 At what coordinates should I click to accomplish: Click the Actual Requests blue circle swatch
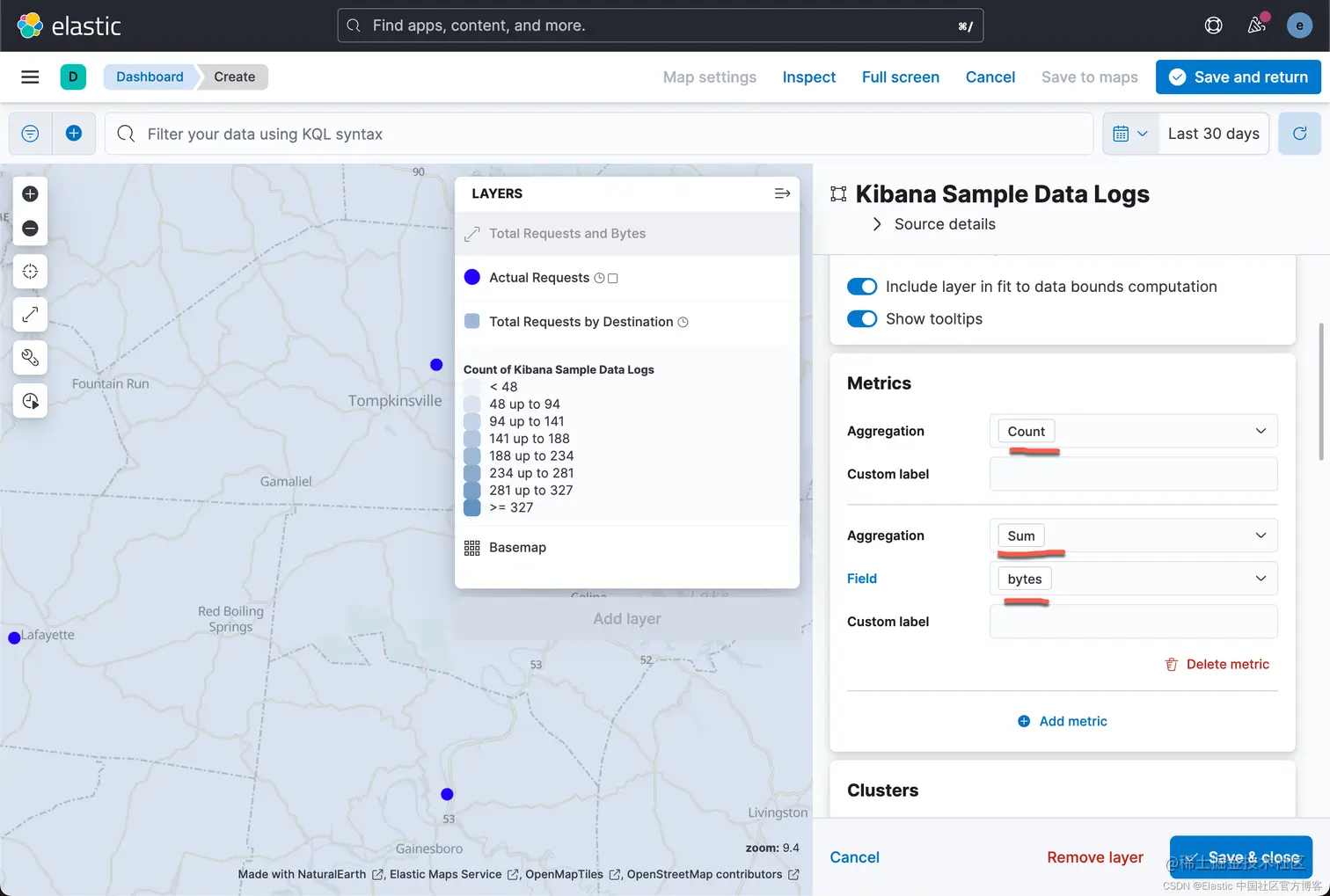click(x=472, y=277)
